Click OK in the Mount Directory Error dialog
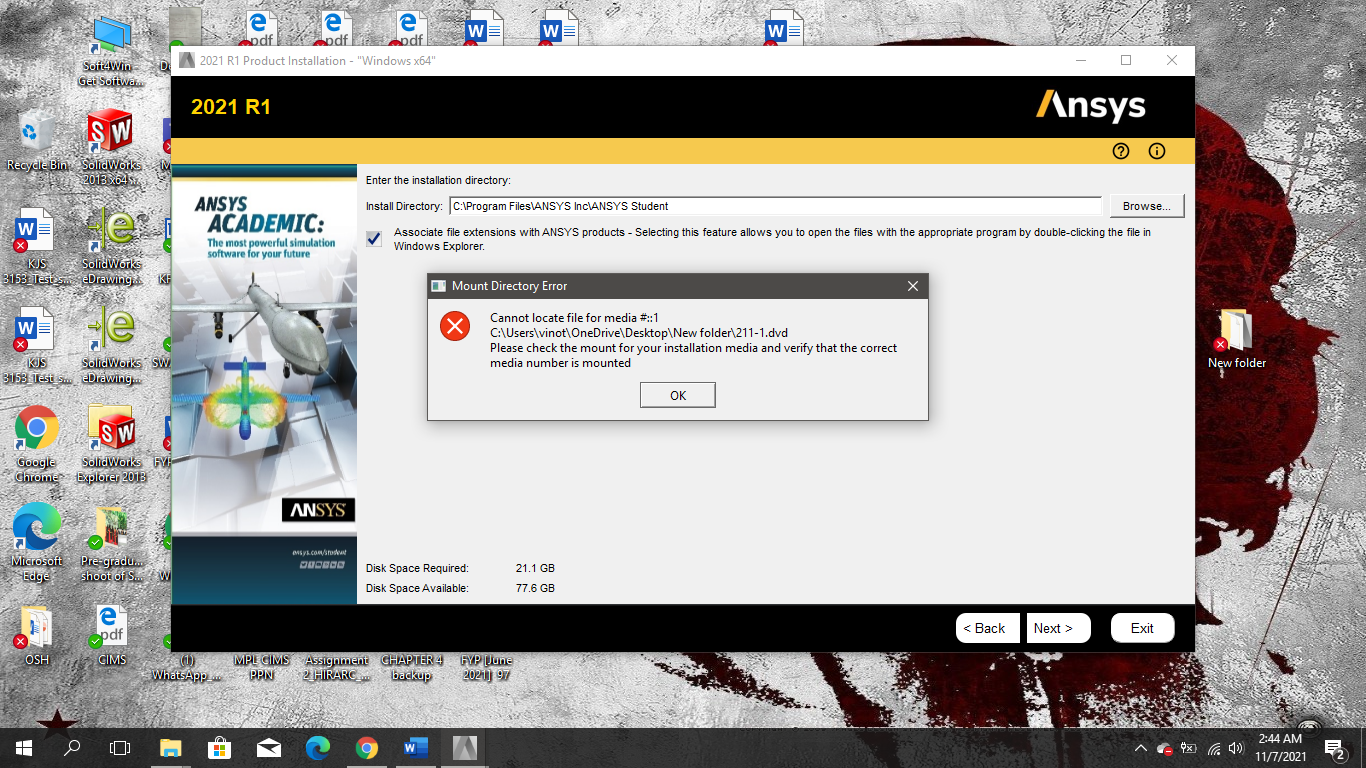Image resolution: width=1366 pixels, height=768 pixels. click(x=677, y=395)
